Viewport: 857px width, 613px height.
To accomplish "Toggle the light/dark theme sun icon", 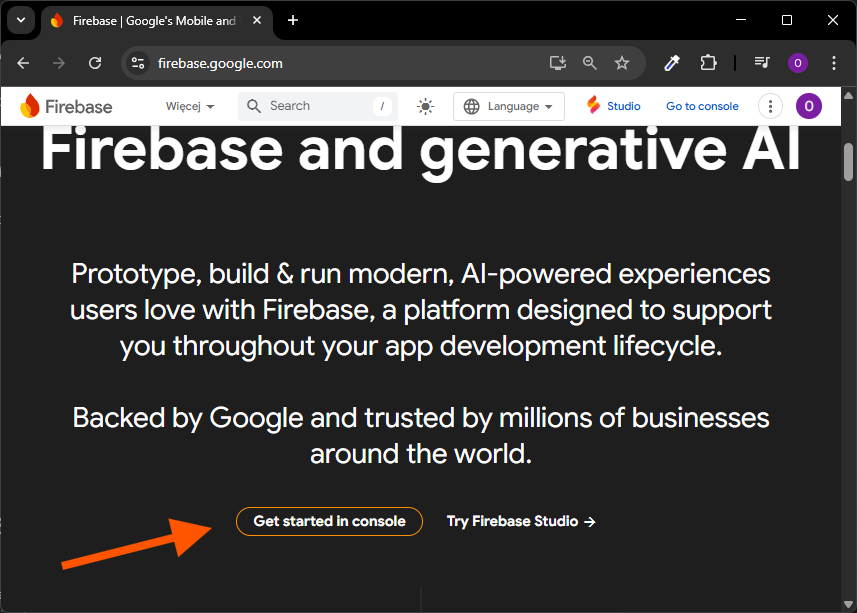I will (425, 106).
